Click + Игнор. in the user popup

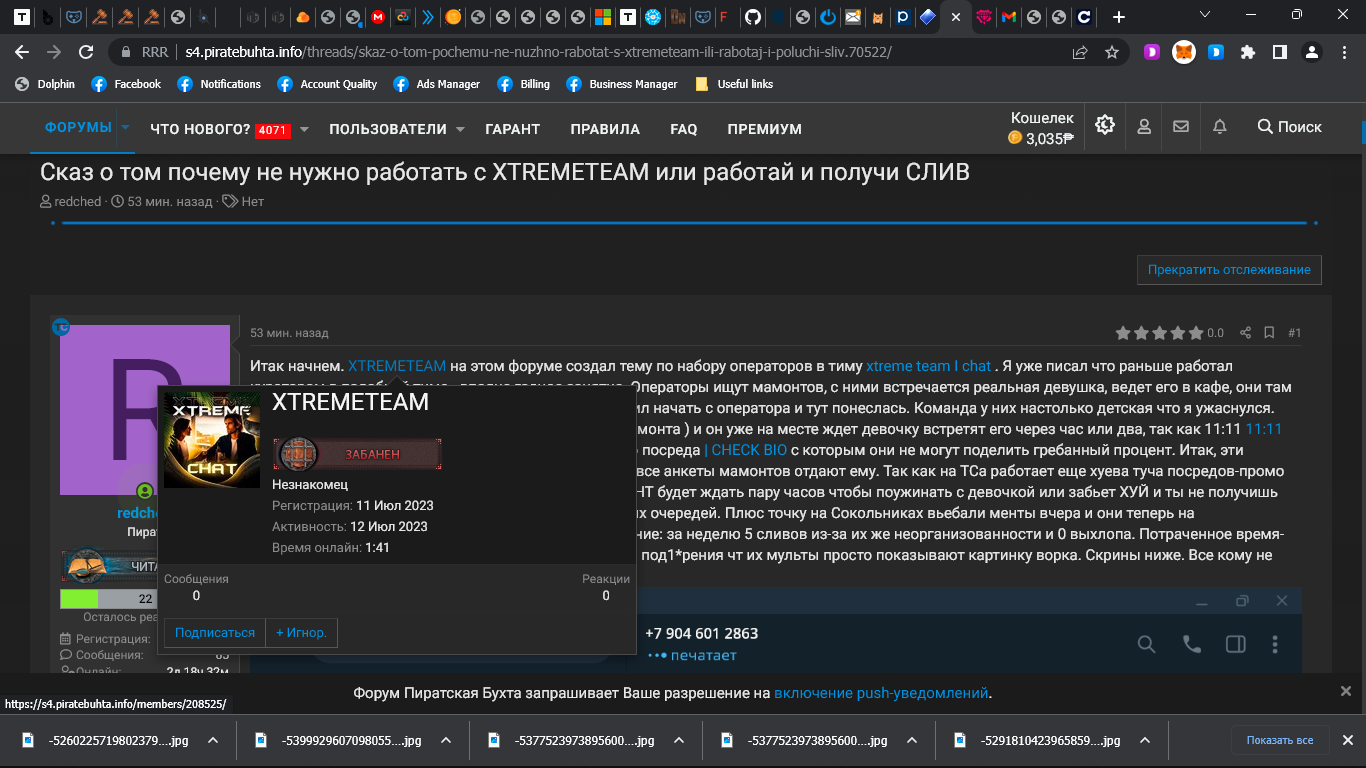301,632
